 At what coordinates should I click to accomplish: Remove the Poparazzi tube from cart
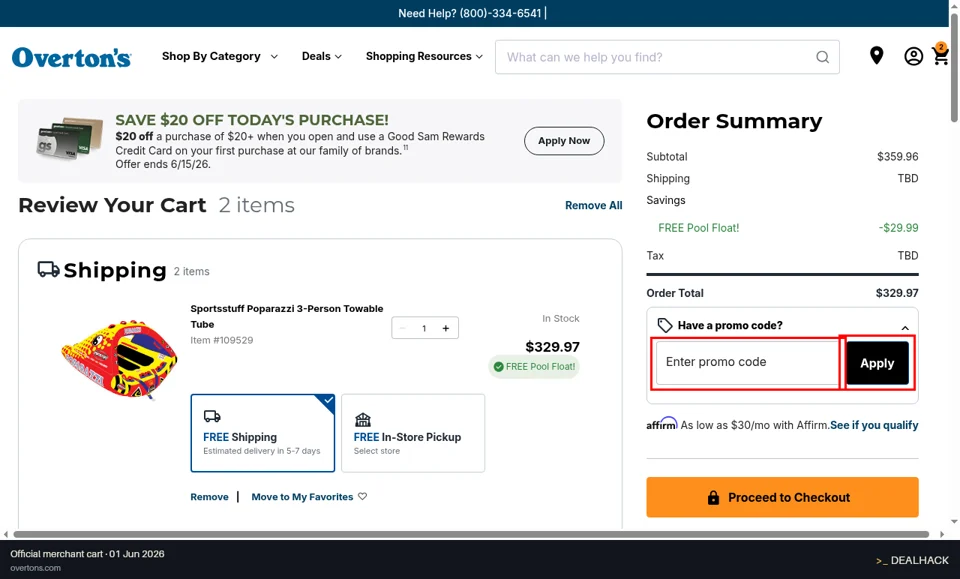[x=209, y=497]
